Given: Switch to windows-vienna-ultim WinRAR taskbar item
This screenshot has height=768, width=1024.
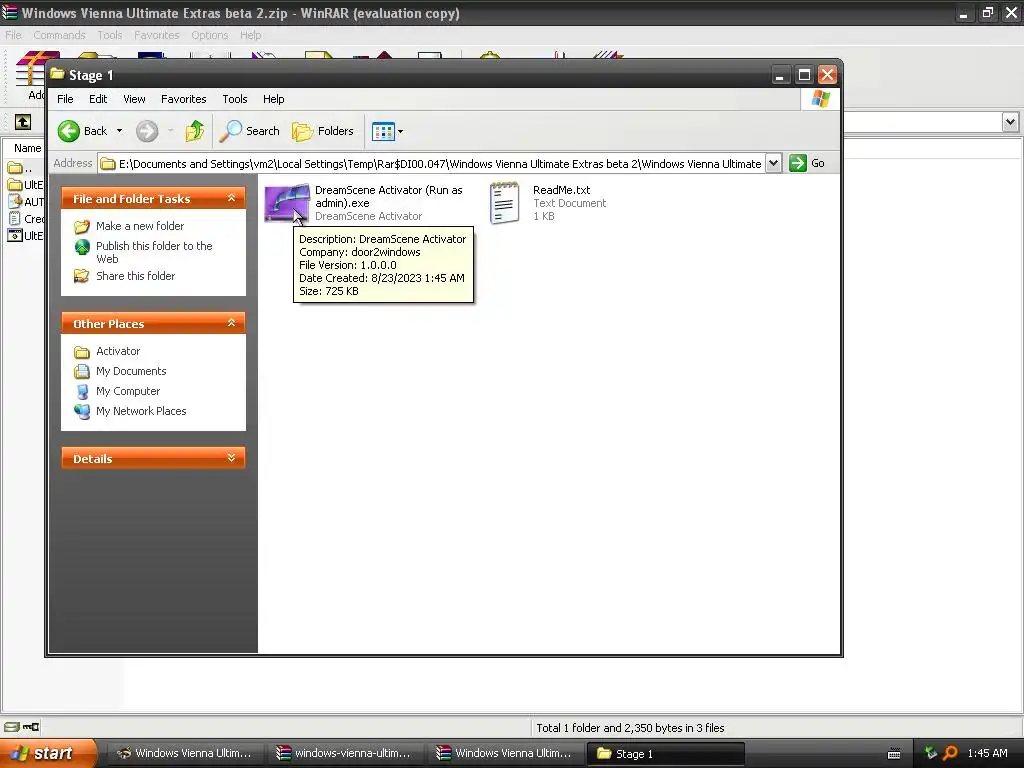Looking at the screenshot, I should [344, 754].
